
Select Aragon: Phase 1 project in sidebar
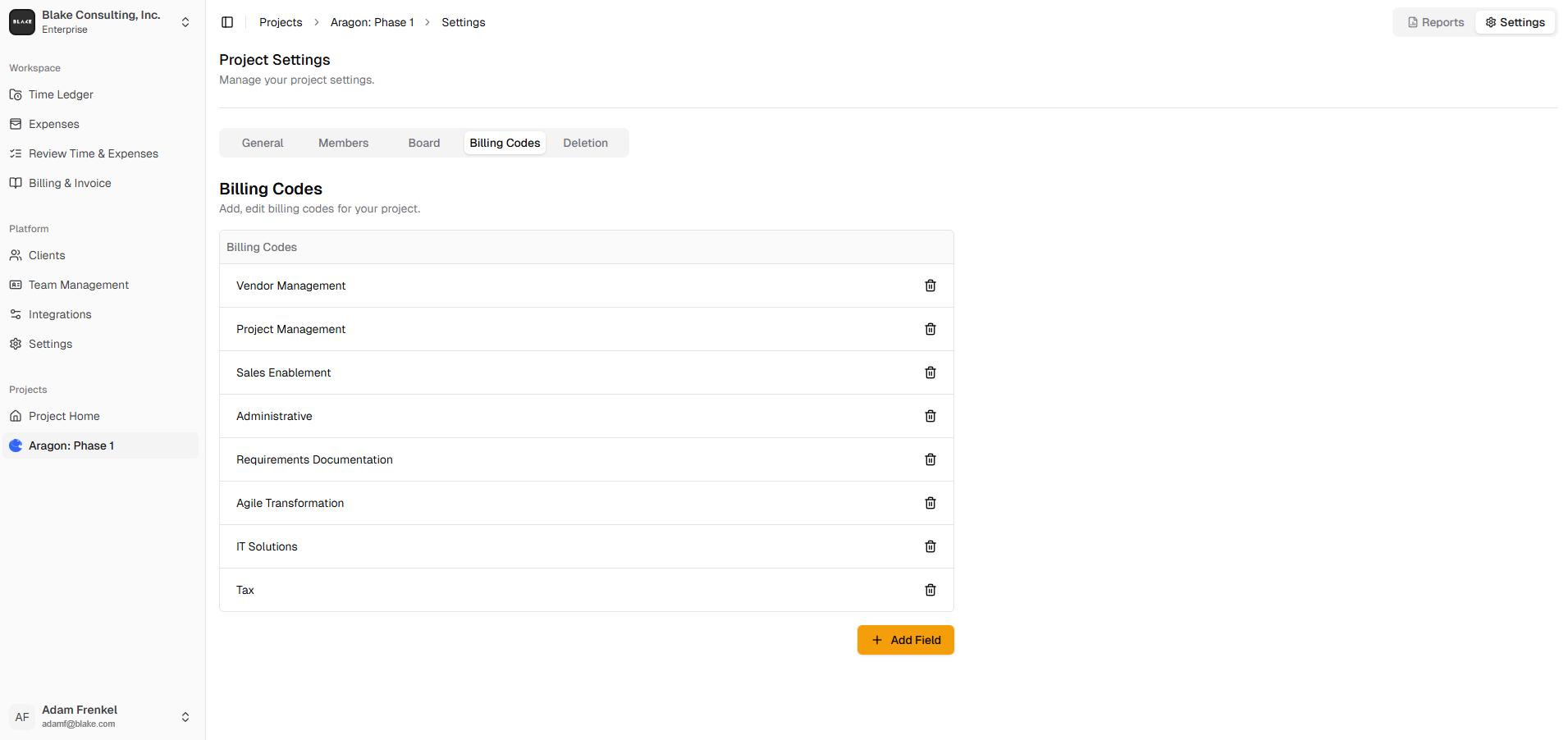(101, 445)
